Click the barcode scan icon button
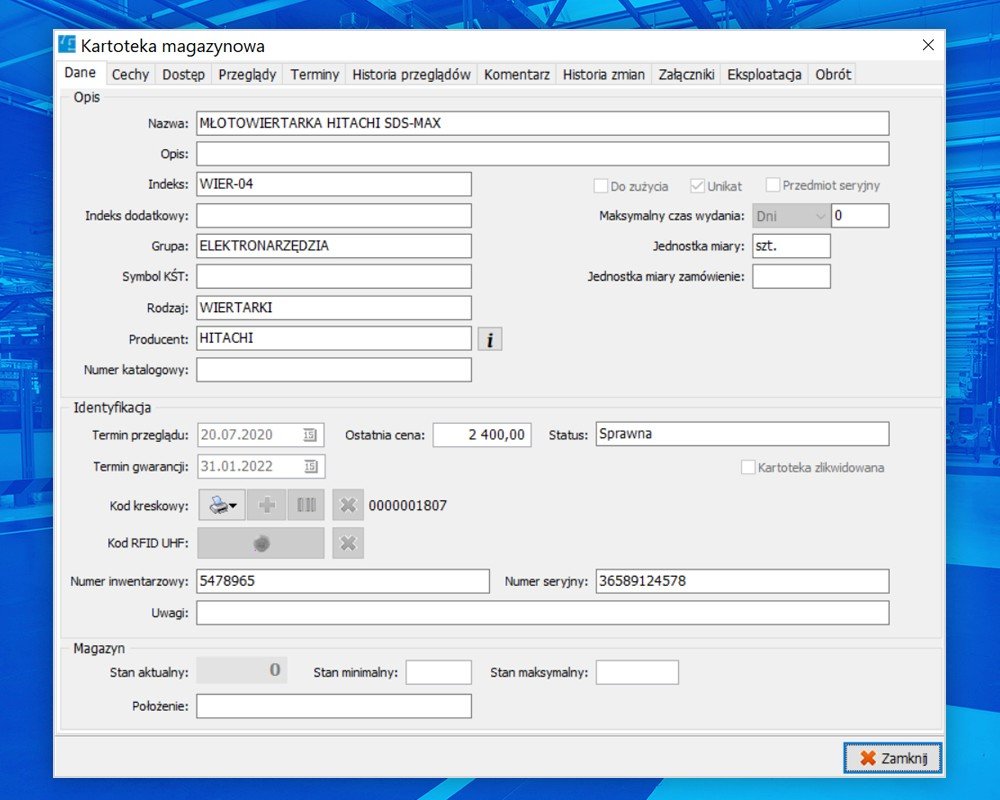1000x800 pixels. click(306, 506)
